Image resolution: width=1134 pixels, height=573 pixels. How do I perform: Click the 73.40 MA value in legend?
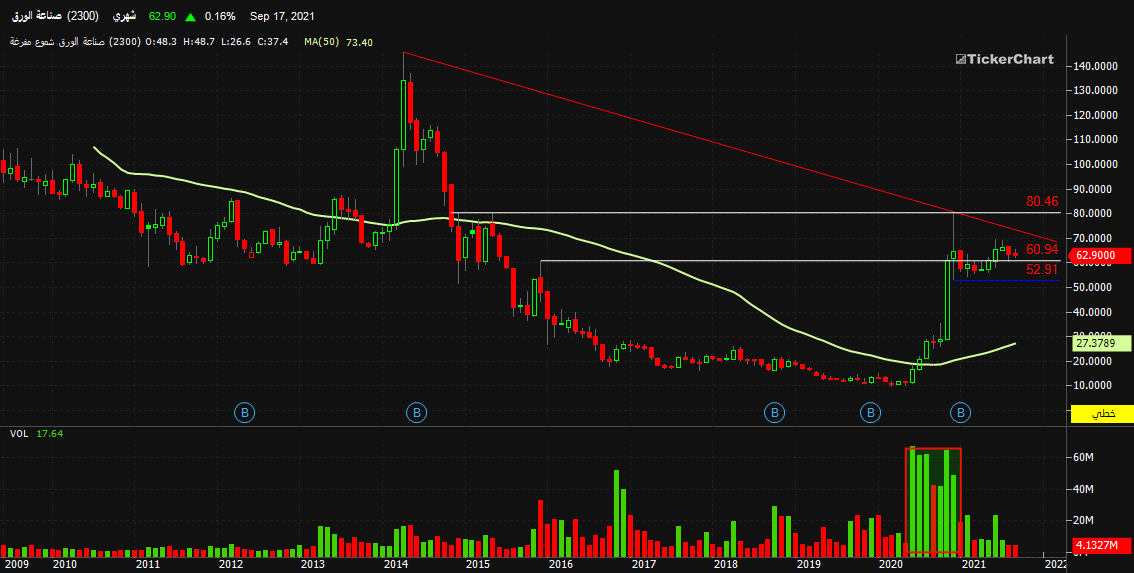pos(359,42)
